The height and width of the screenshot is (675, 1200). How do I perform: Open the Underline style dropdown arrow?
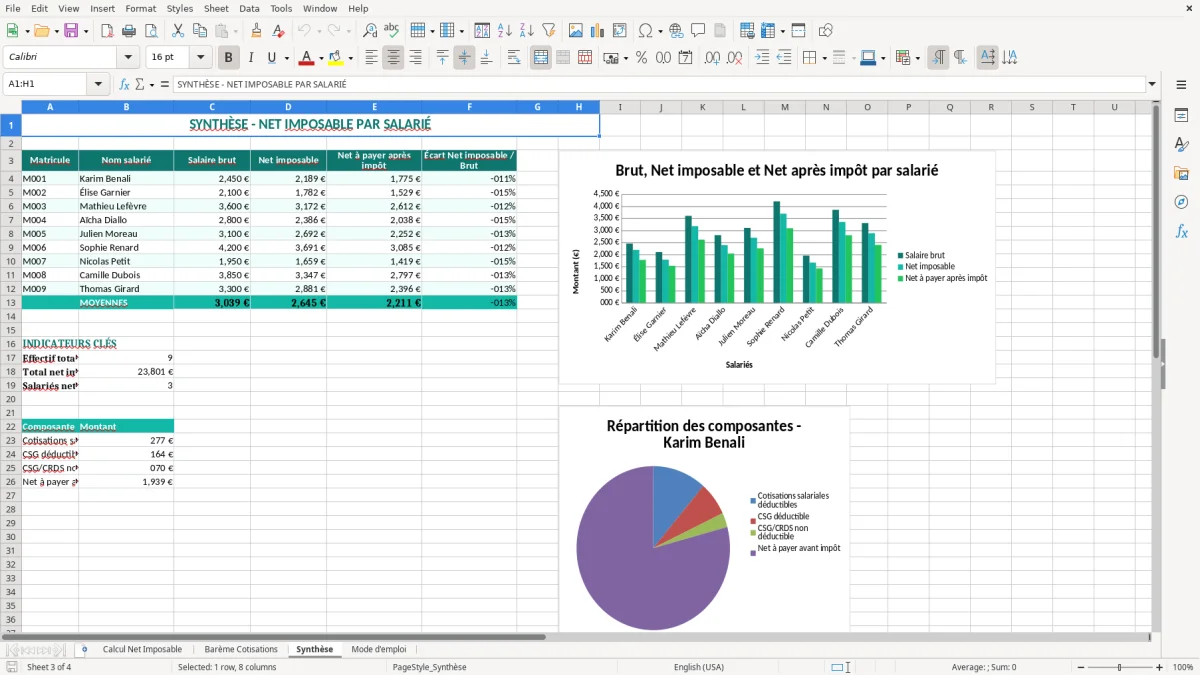click(x=286, y=58)
